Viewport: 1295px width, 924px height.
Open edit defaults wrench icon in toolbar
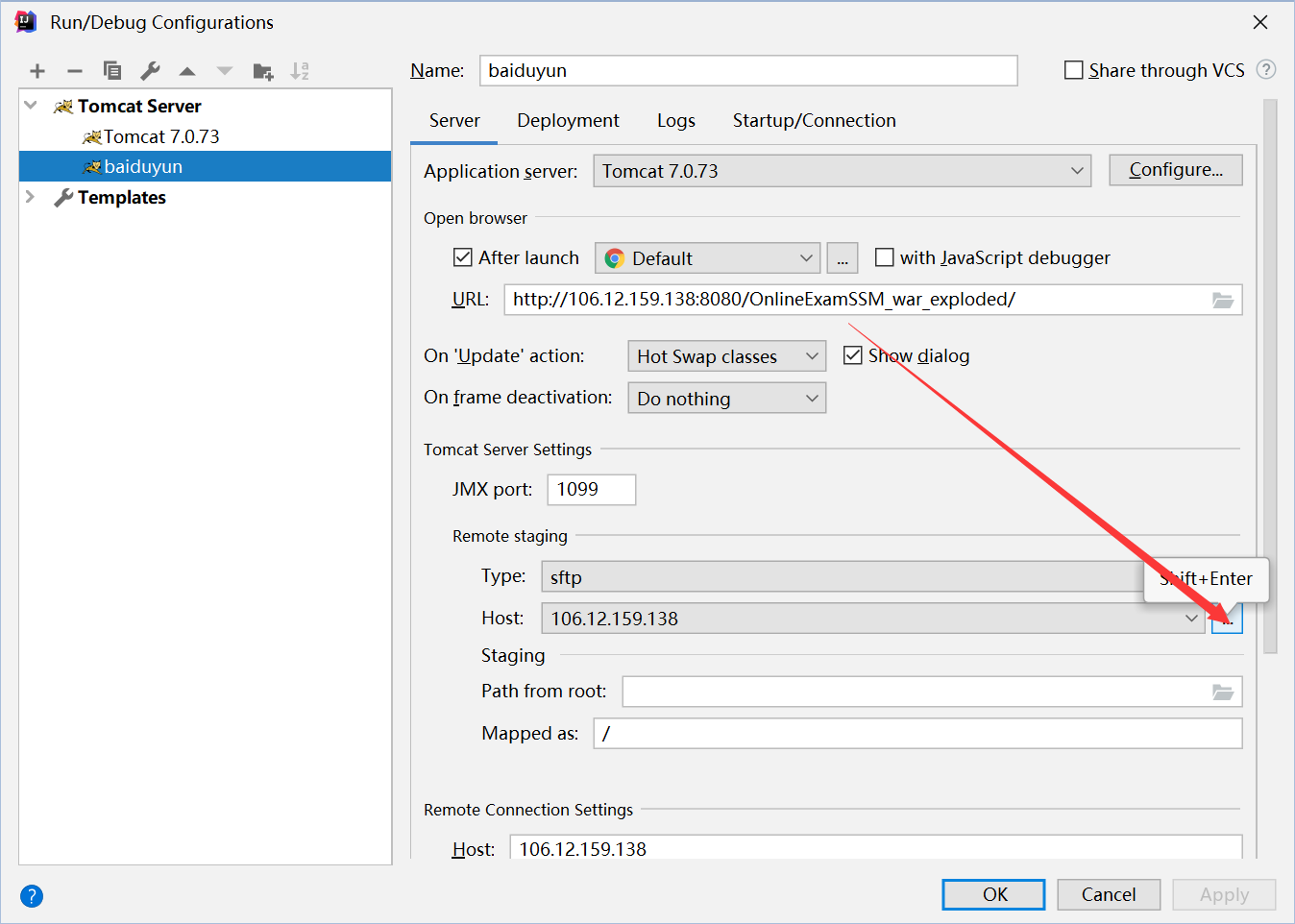(x=150, y=71)
